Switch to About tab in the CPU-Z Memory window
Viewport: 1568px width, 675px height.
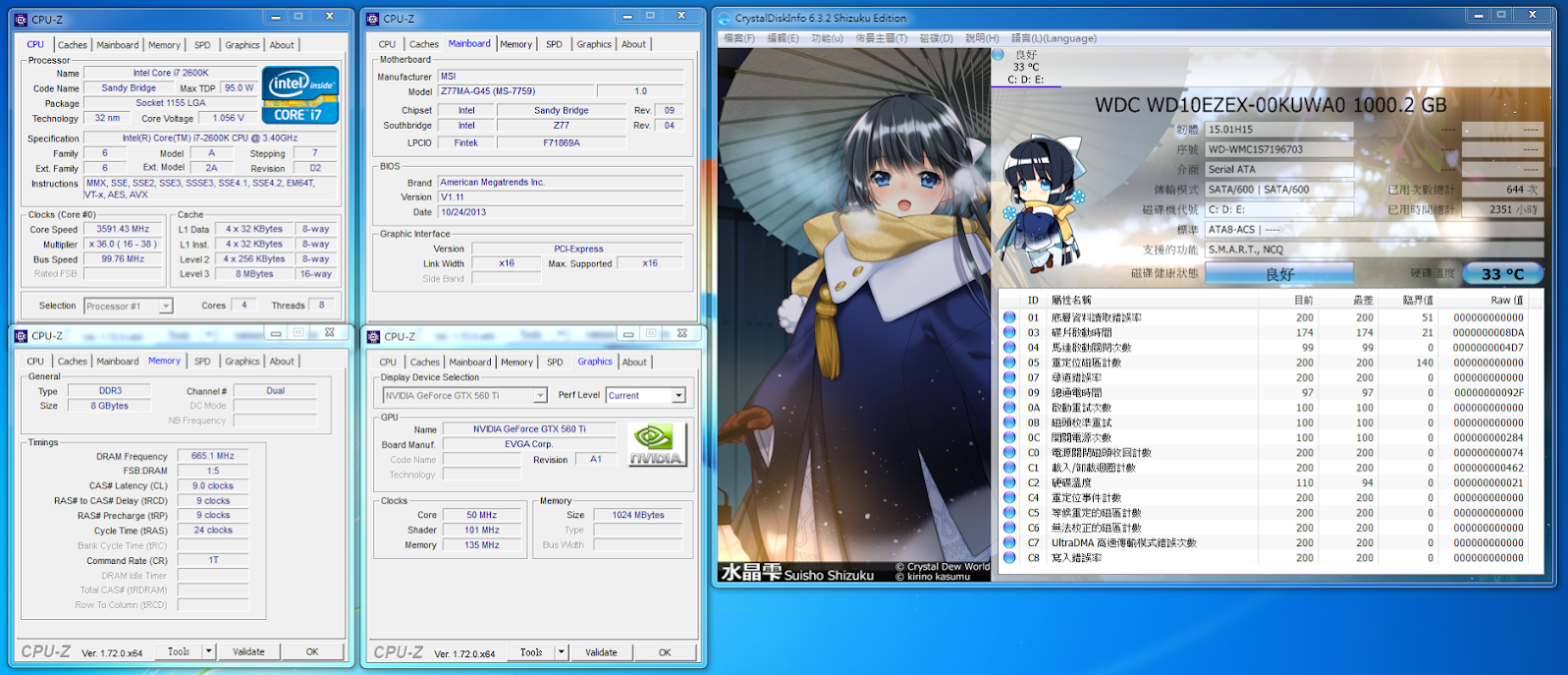282,362
